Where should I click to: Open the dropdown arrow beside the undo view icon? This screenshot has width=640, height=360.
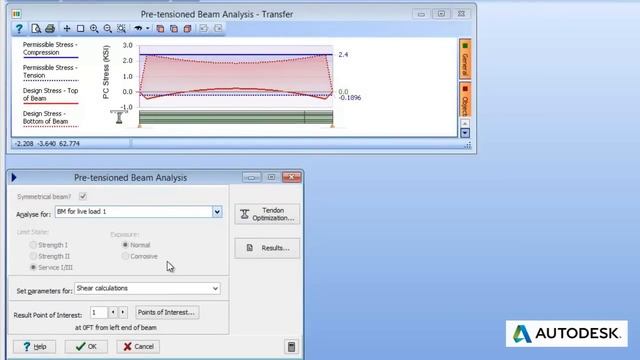click(148, 29)
